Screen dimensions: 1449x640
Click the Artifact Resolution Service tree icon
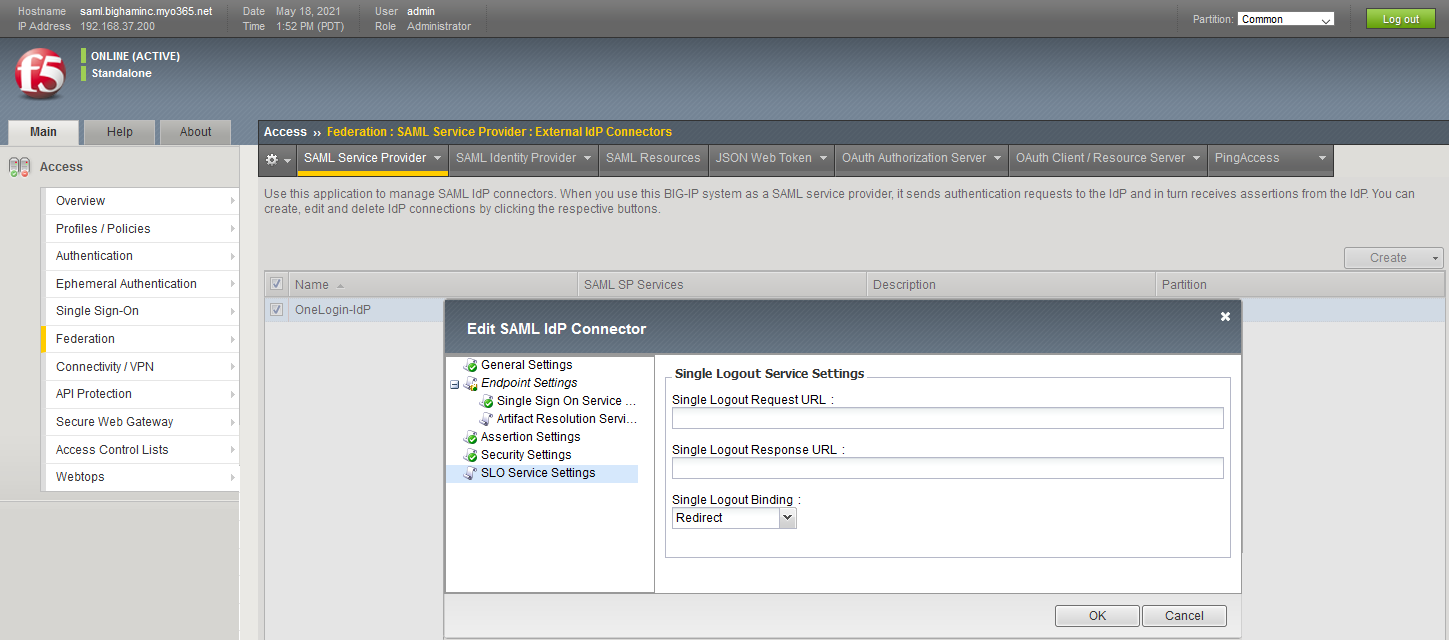(x=487, y=419)
